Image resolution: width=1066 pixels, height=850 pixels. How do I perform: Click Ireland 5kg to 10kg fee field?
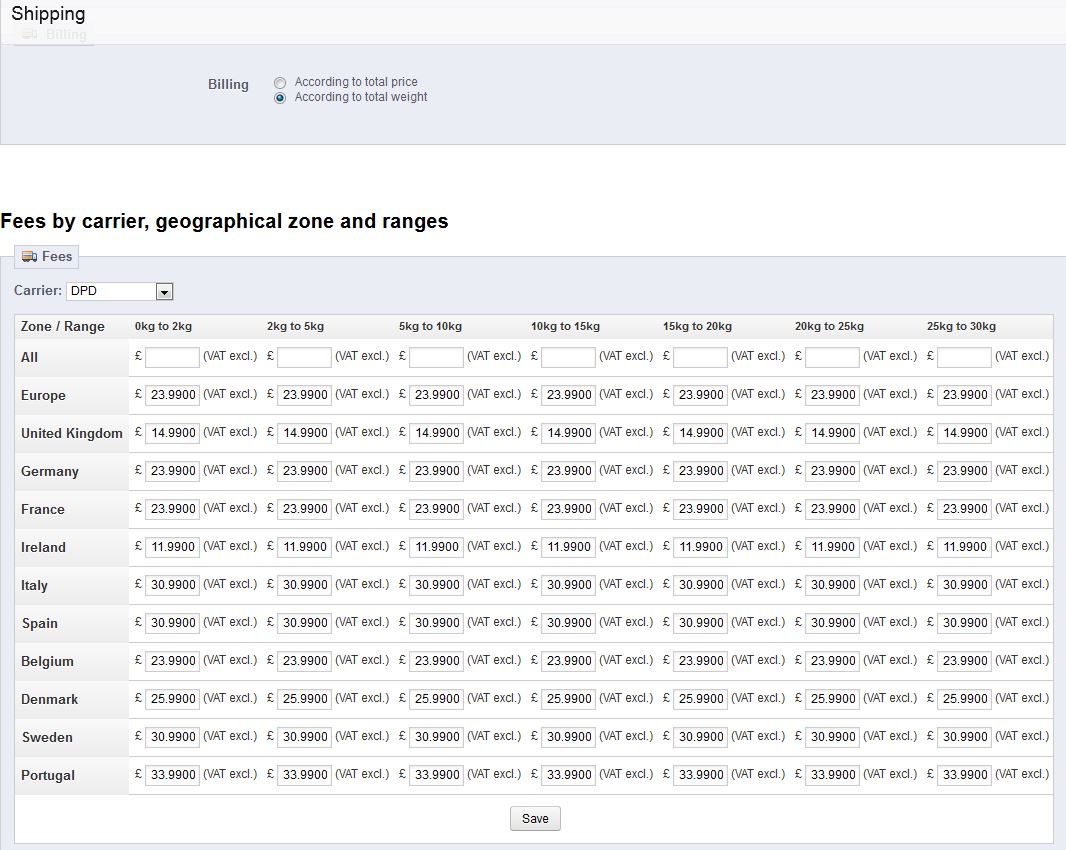436,547
